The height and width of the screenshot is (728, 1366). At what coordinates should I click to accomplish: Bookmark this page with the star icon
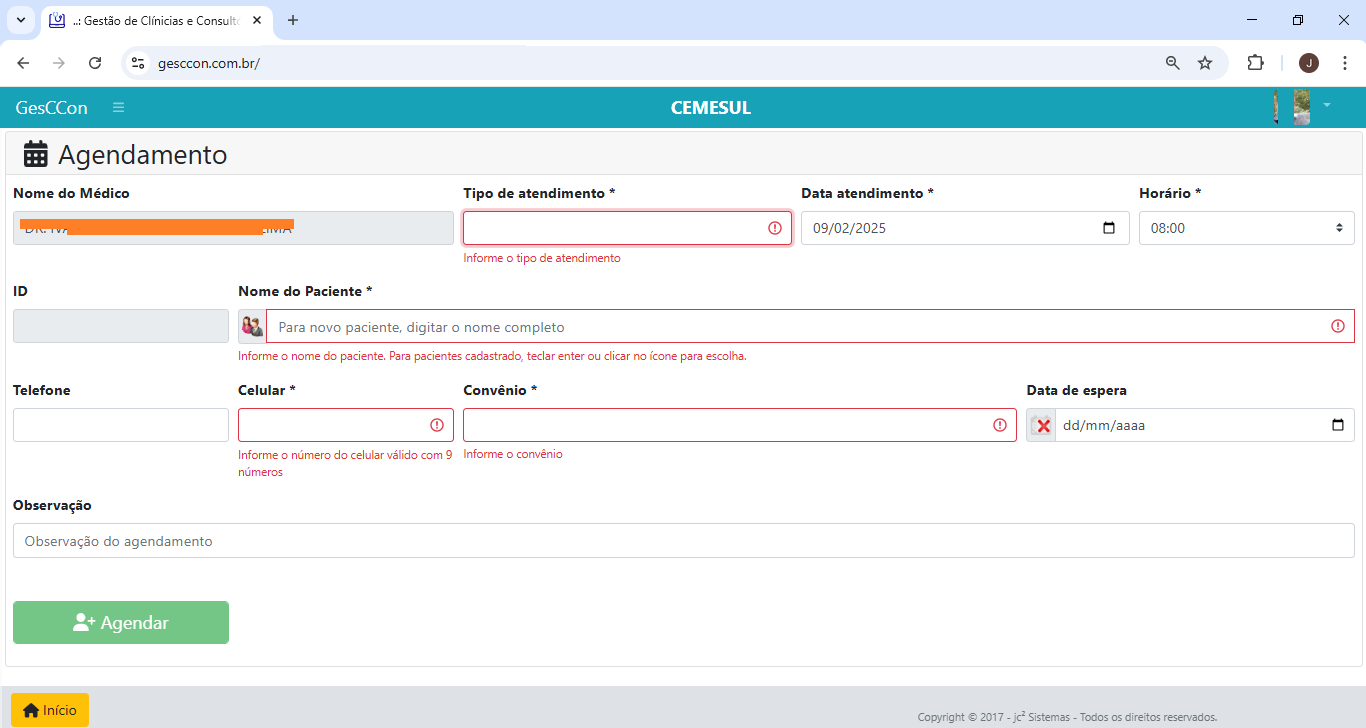coord(1205,63)
